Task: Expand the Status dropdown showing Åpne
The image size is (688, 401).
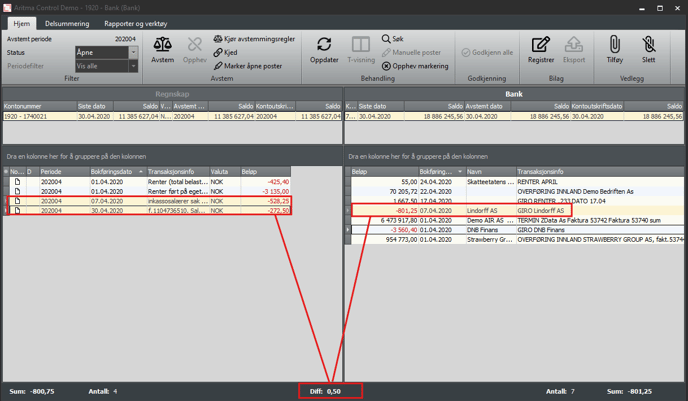Action: click(133, 52)
